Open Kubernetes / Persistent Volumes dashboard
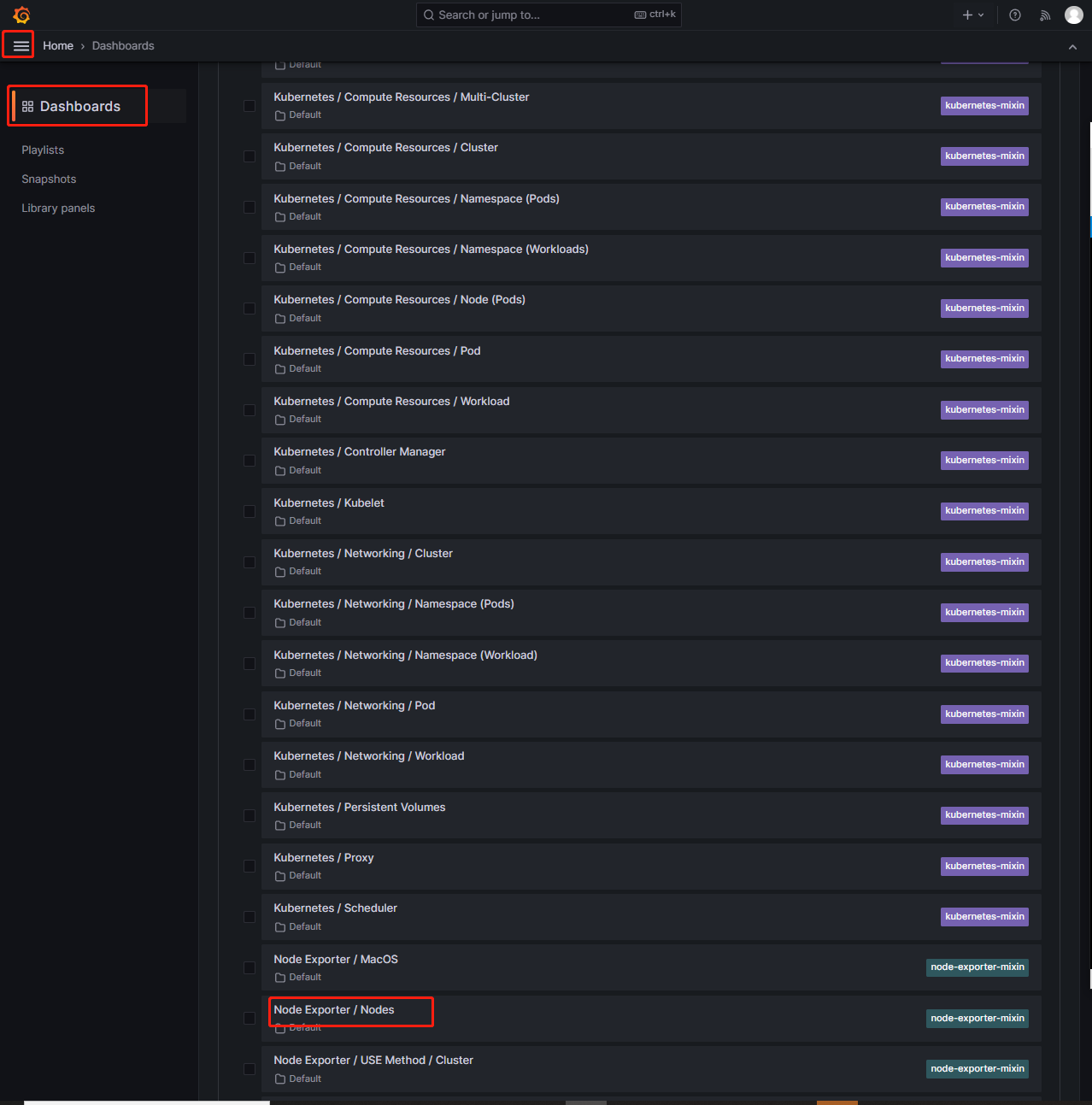 tap(359, 807)
